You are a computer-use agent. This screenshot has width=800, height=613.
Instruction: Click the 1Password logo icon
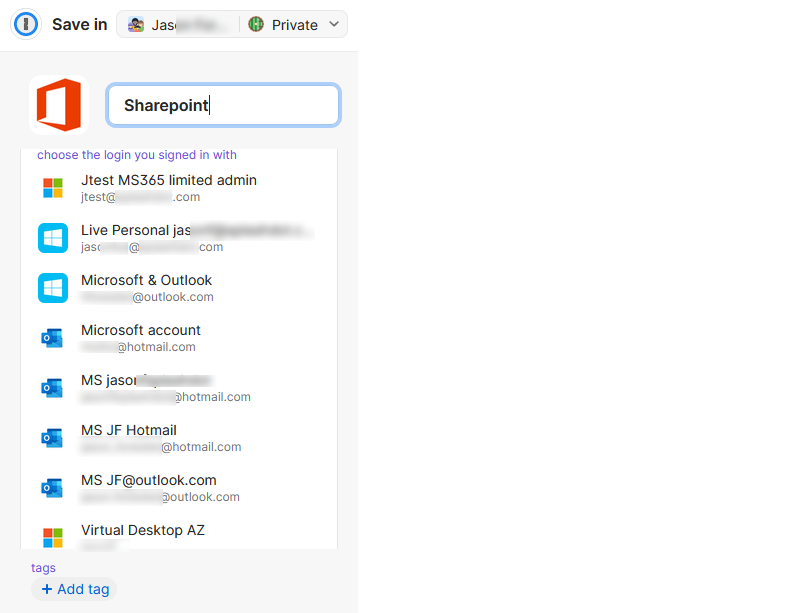click(x=25, y=24)
